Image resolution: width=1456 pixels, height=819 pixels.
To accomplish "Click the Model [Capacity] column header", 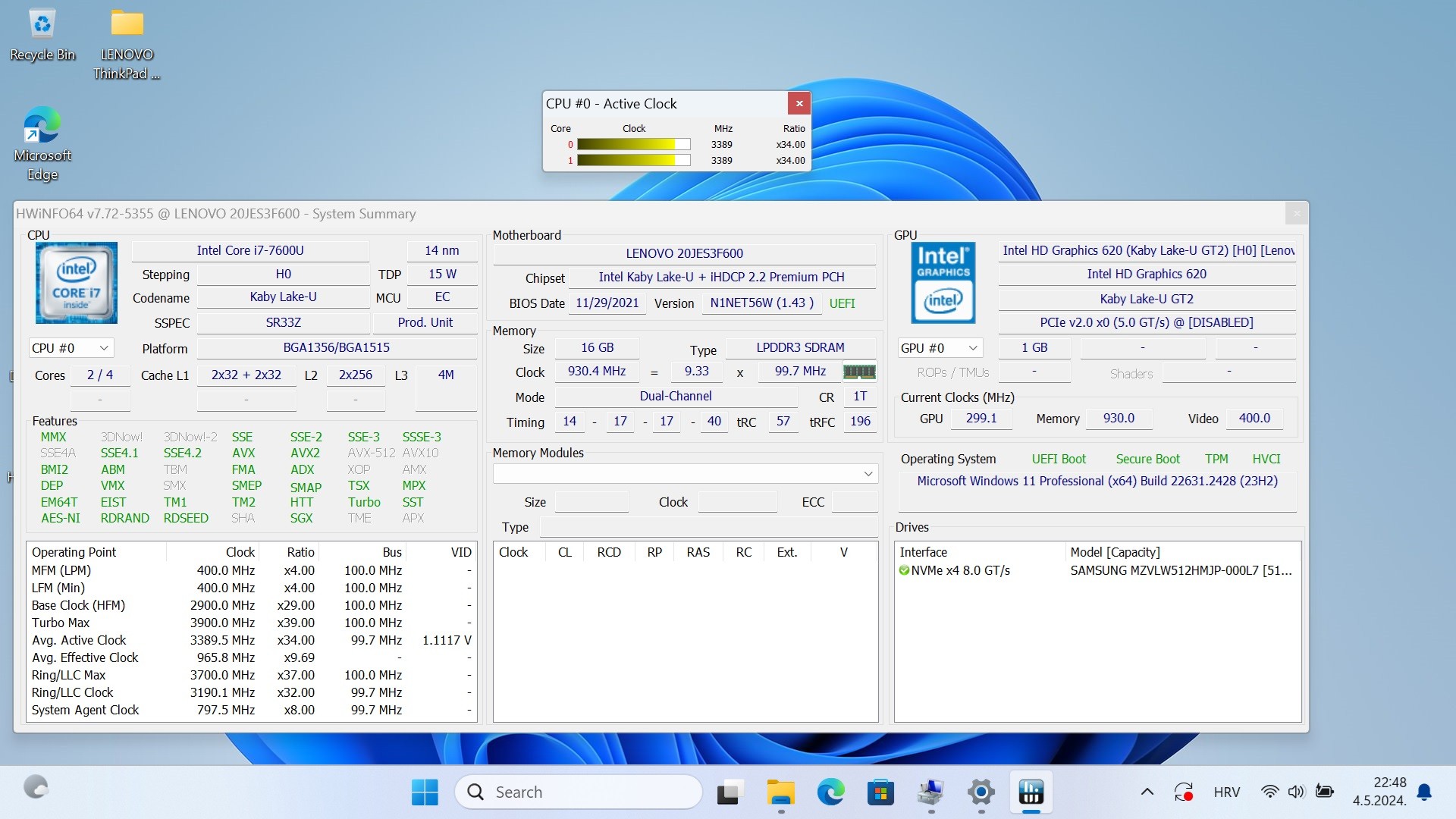I will pyautogui.click(x=1182, y=553).
